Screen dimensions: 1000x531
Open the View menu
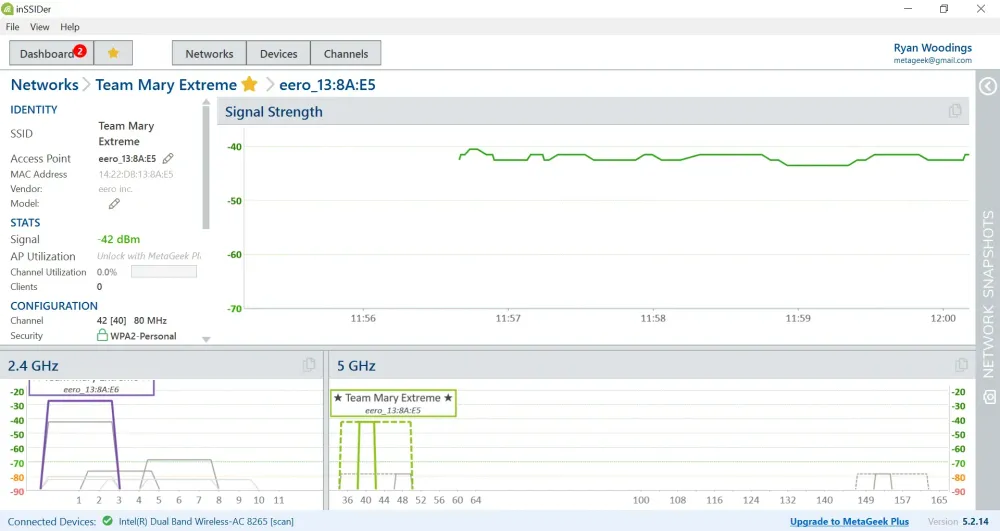point(40,27)
